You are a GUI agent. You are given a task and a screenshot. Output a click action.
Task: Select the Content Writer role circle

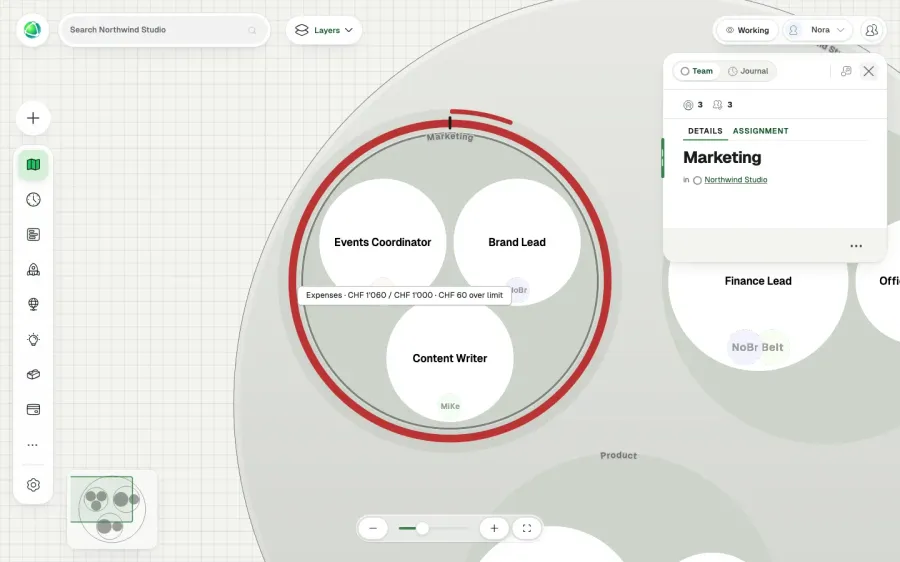click(x=449, y=358)
